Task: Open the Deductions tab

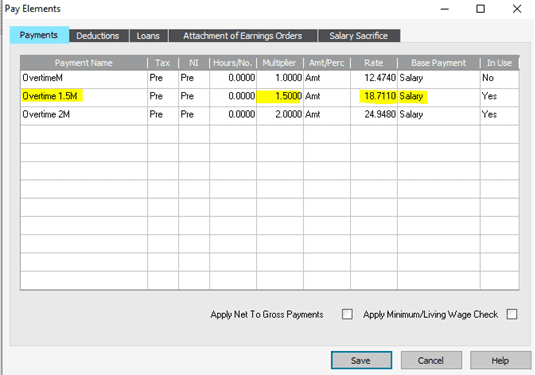Action: click(99, 36)
